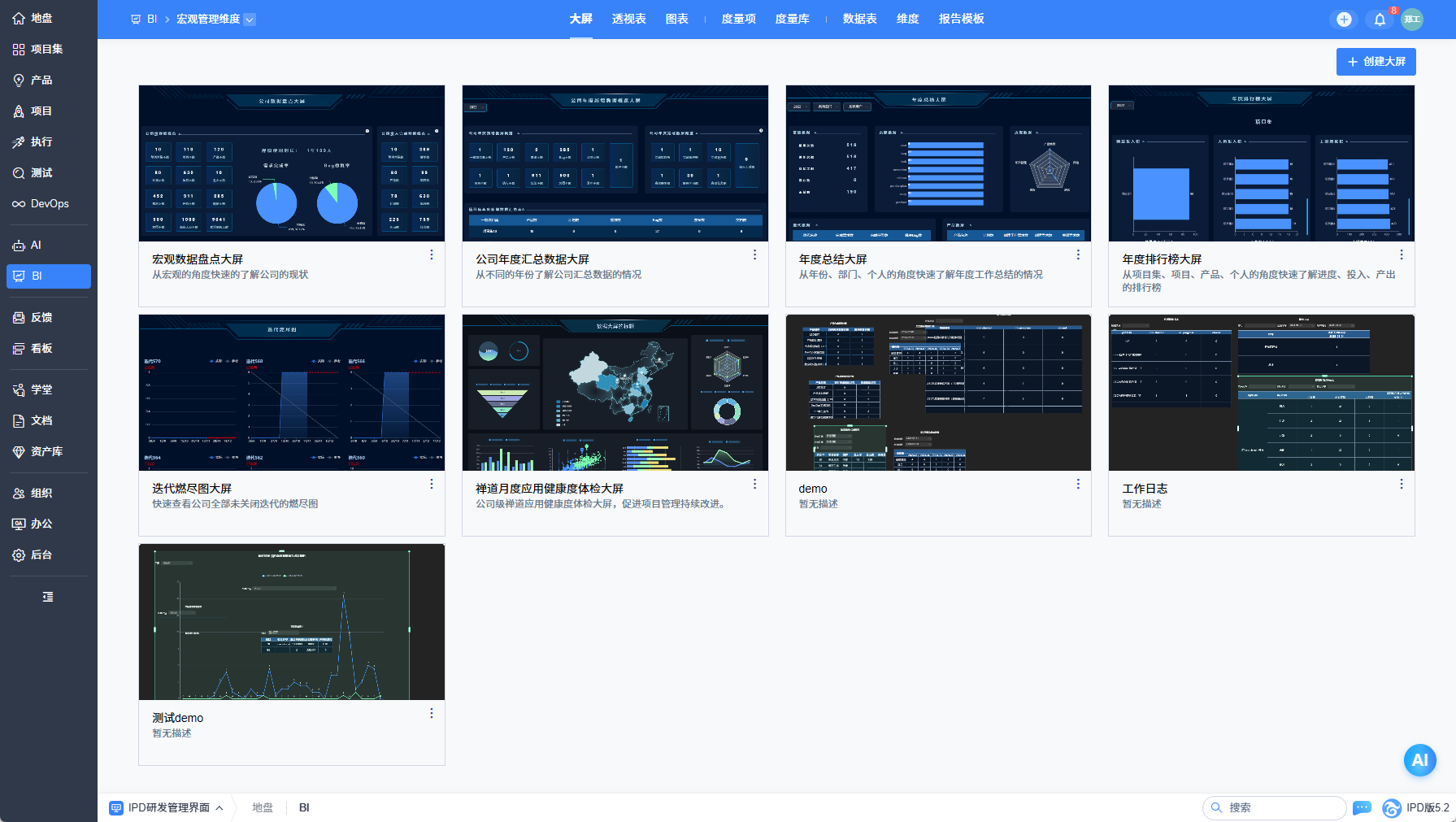The width and height of the screenshot is (1456, 822).
Task: Open the chat message icon in footer
Action: (1362, 807)
